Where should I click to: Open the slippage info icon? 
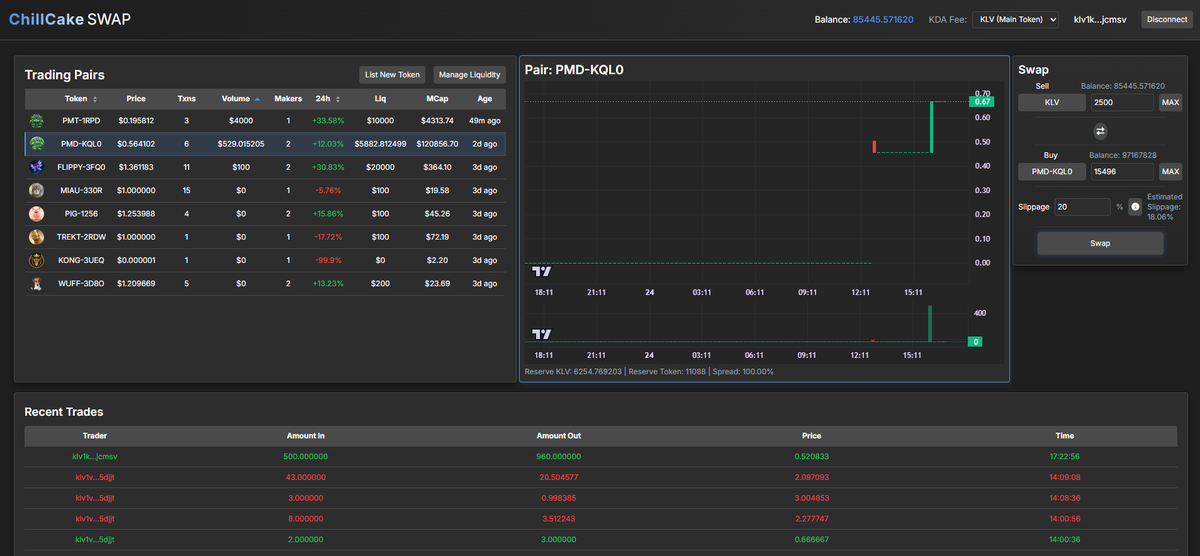[x=1135, y=207]
